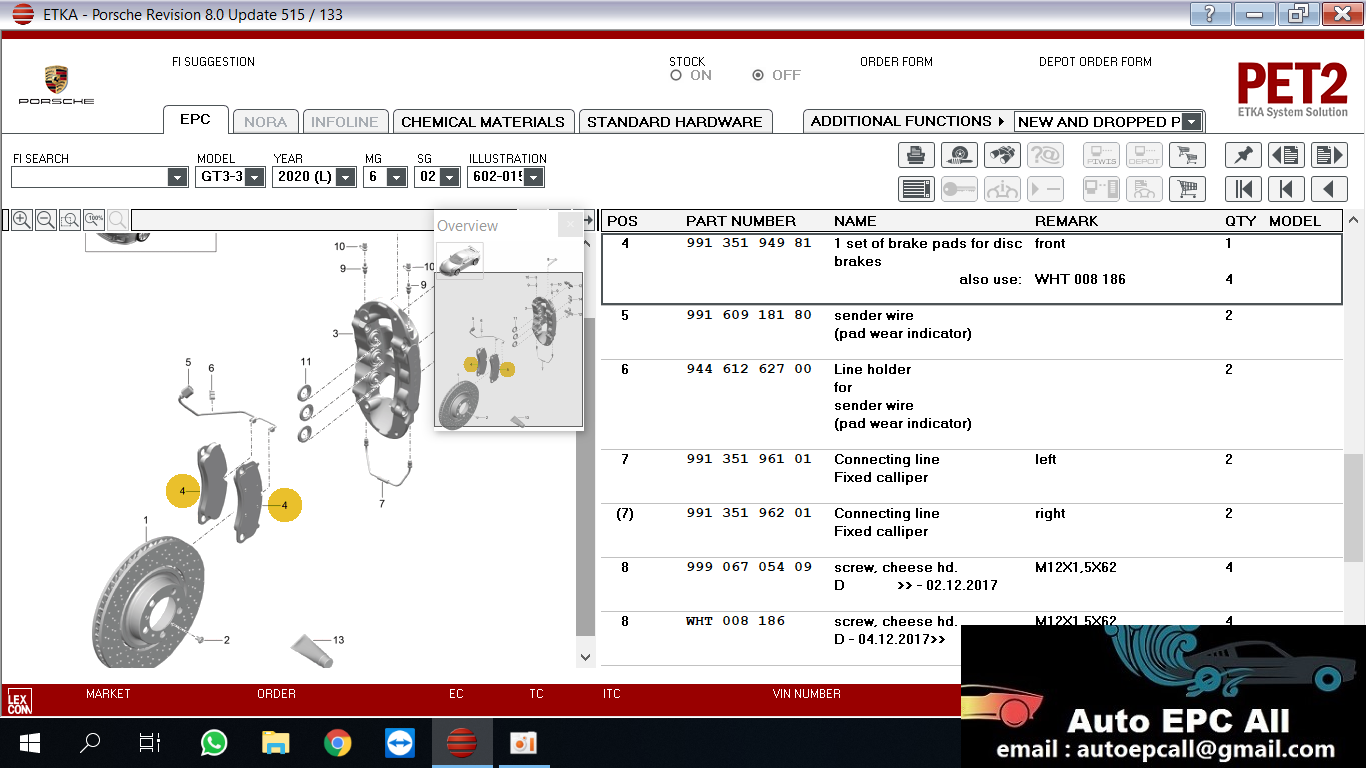Click the pushpin icon
Screen dimensions: 1366x768
pyautogui.click(x=1243, y=155)
